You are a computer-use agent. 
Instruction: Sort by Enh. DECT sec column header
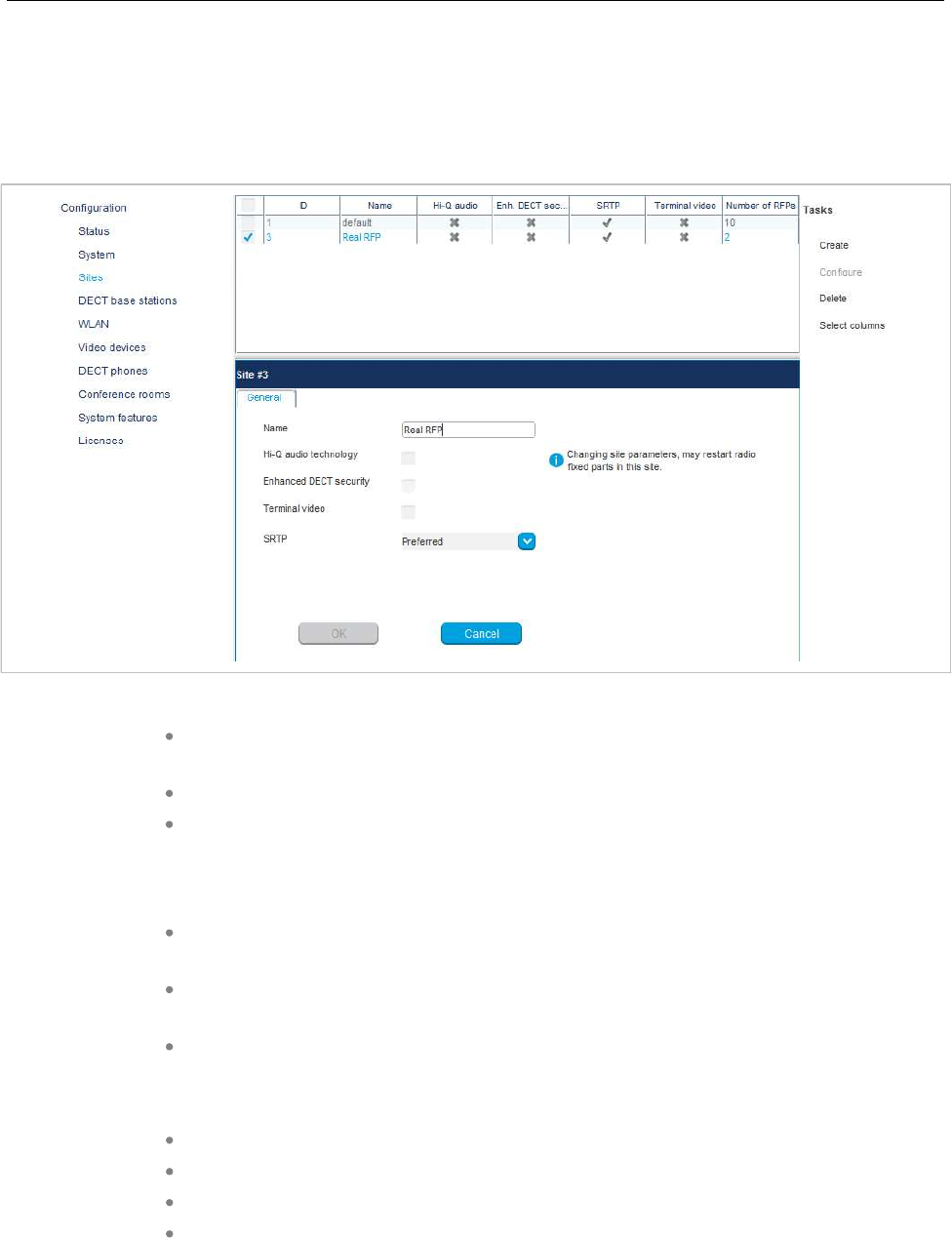tap(532, 206)
